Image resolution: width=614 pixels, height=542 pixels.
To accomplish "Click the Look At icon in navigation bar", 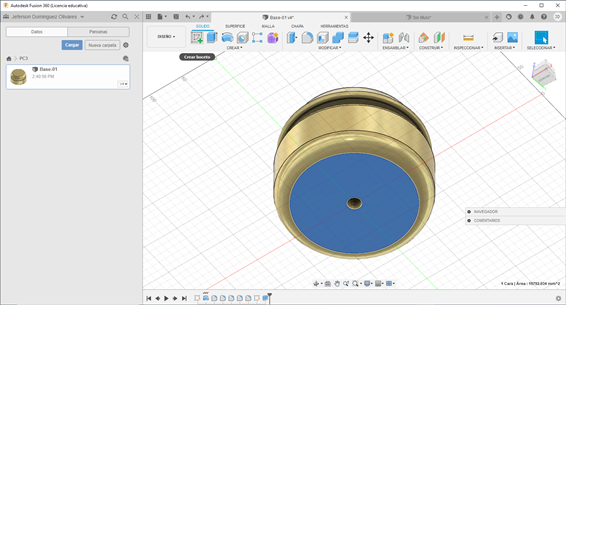I will click(328, 284).
